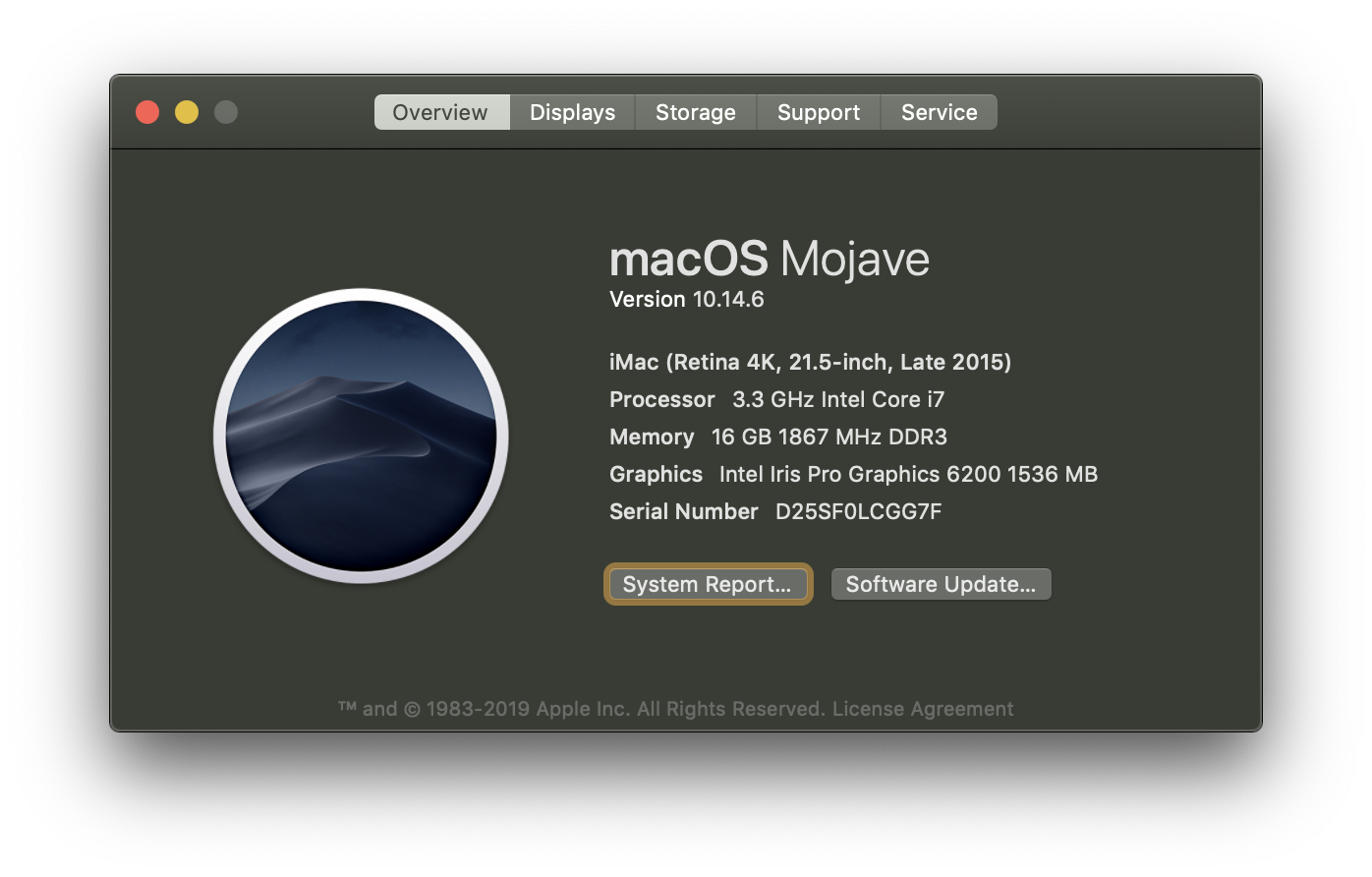Viewport: 1372px width, 877px height.
Task: Click the System Report... button
Action: click(x=708, y=584)
